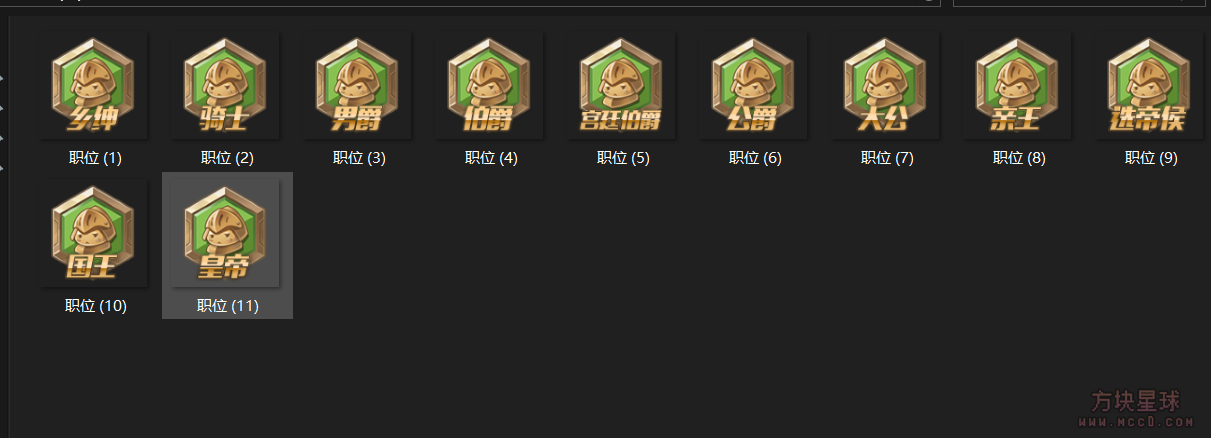The image size is (1211, 438).
Task: Pick the 大公 badge icon
Action: click(886, 87)
